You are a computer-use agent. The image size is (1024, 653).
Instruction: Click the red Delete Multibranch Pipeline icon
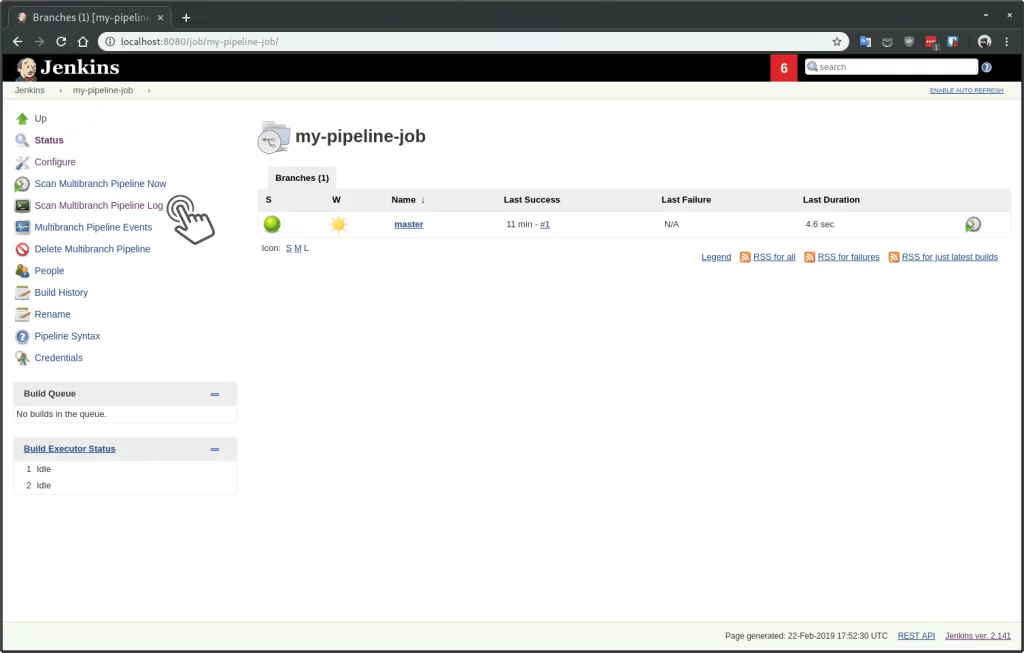pos(22,249)
